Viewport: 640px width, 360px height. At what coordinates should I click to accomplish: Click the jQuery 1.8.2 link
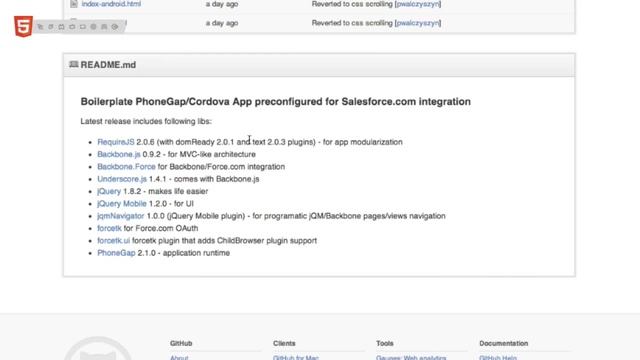click(x=109, y=191)
